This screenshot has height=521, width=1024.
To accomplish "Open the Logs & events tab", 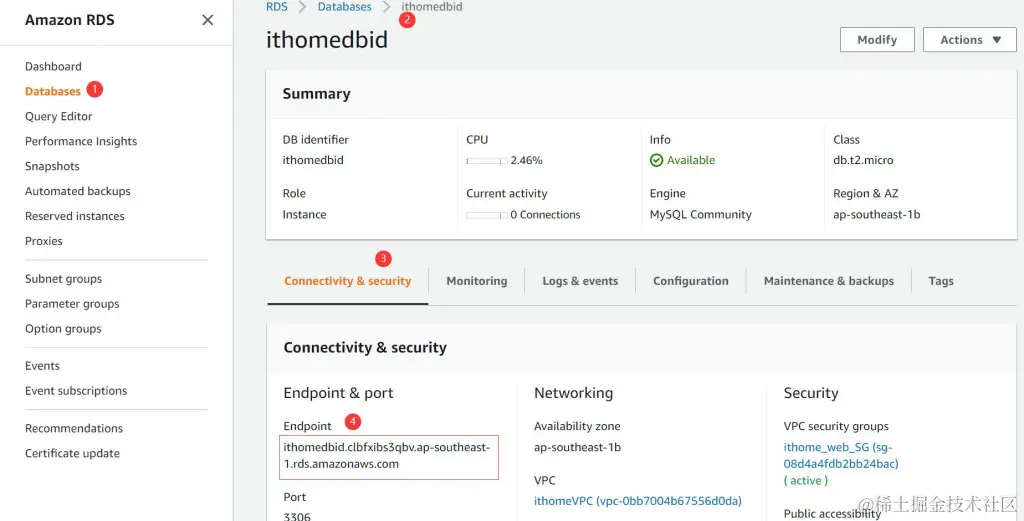I will coord(580,281).
